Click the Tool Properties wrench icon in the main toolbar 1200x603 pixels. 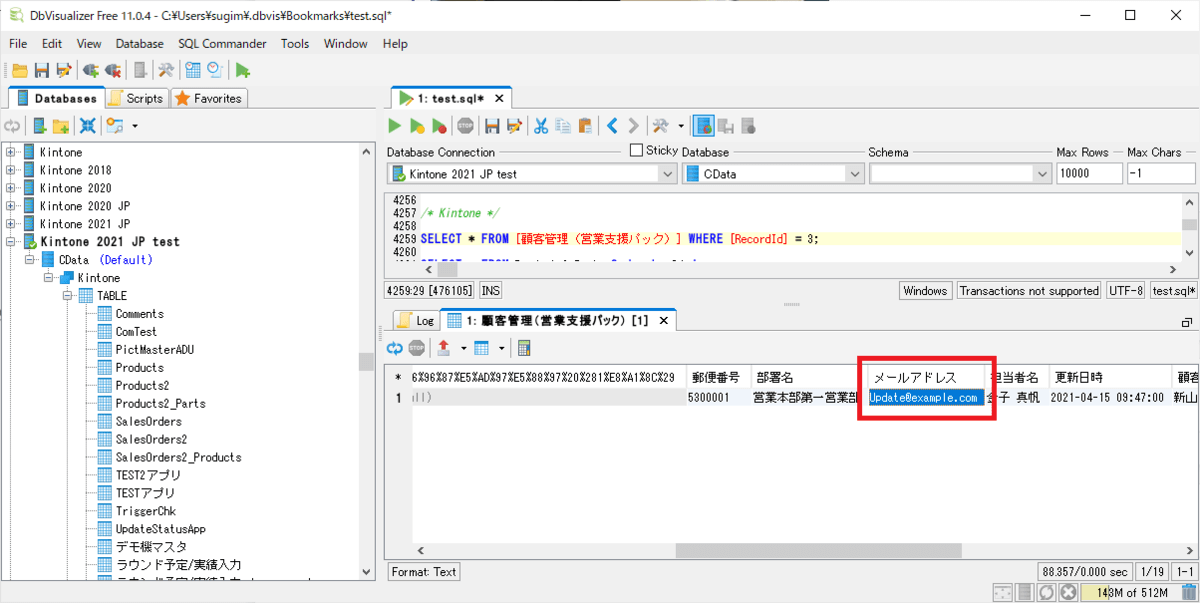point(166,70)
